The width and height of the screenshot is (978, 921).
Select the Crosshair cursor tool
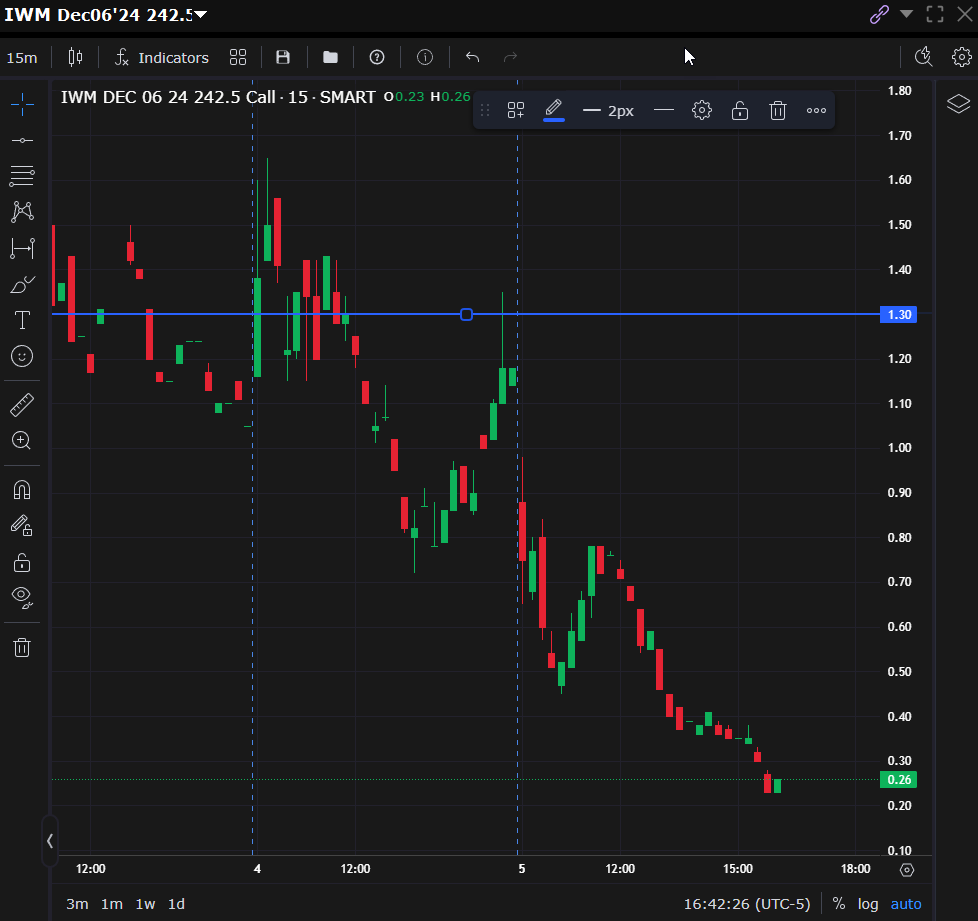[21, 104]
